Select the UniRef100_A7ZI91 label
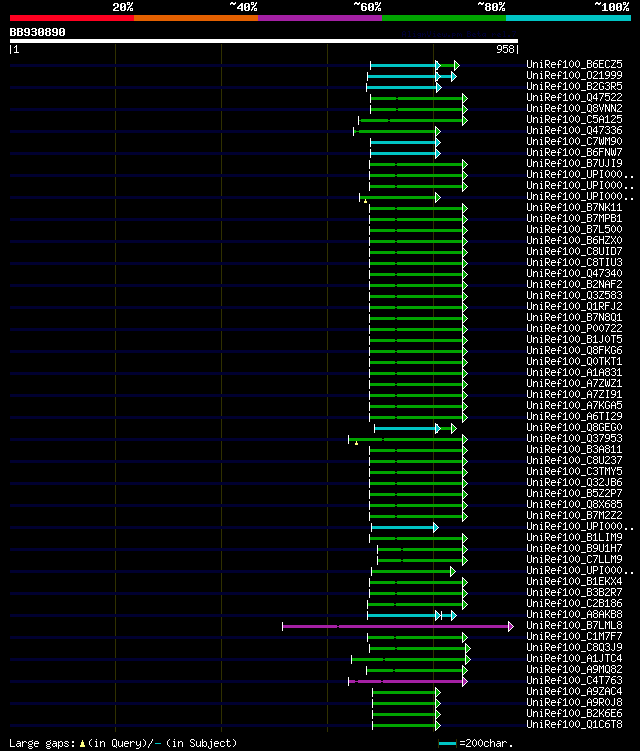Viewport: 640px width, 751px height. [x=574, y=395]
